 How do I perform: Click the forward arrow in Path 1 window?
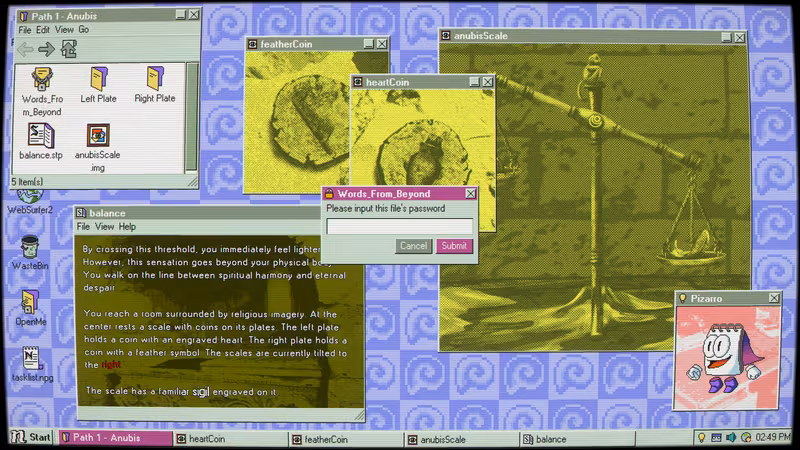[46, 49]
